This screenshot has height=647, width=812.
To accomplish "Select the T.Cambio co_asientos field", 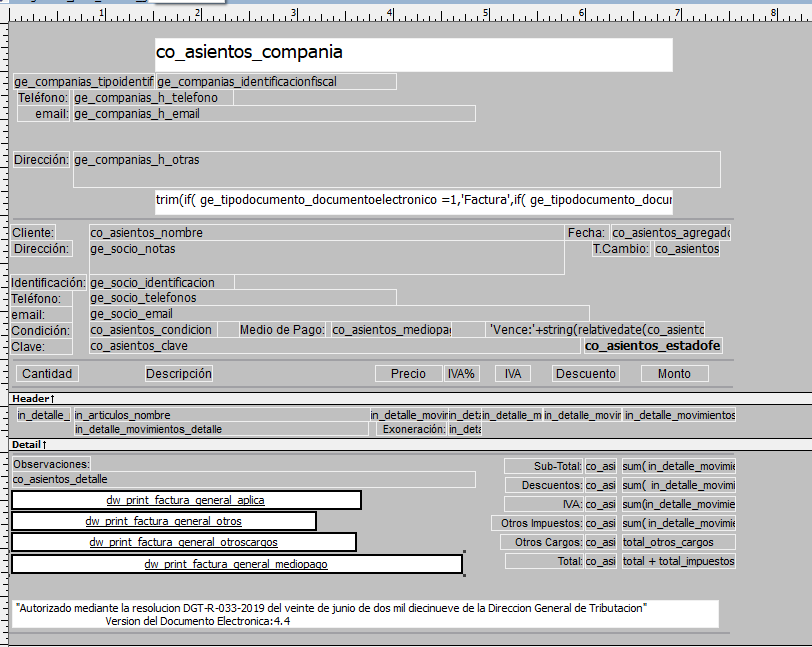I will click(x=687, y=249).
